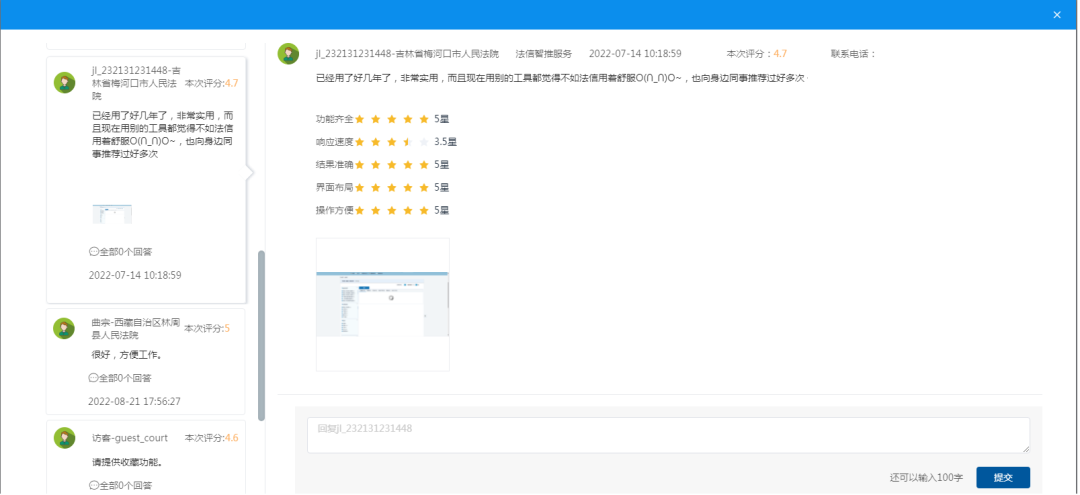Select the 曲宗-西藏自治区林周县人民法院 review
Screen dimensions: 1080x495
(x=145, y=361)
